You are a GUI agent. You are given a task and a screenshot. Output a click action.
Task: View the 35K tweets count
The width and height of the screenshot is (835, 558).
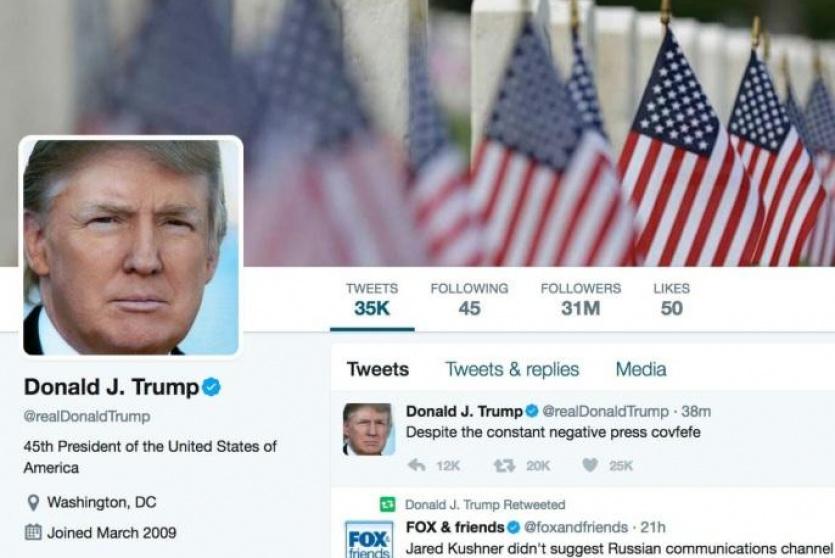pyautogui.click(x=372, y=300)
